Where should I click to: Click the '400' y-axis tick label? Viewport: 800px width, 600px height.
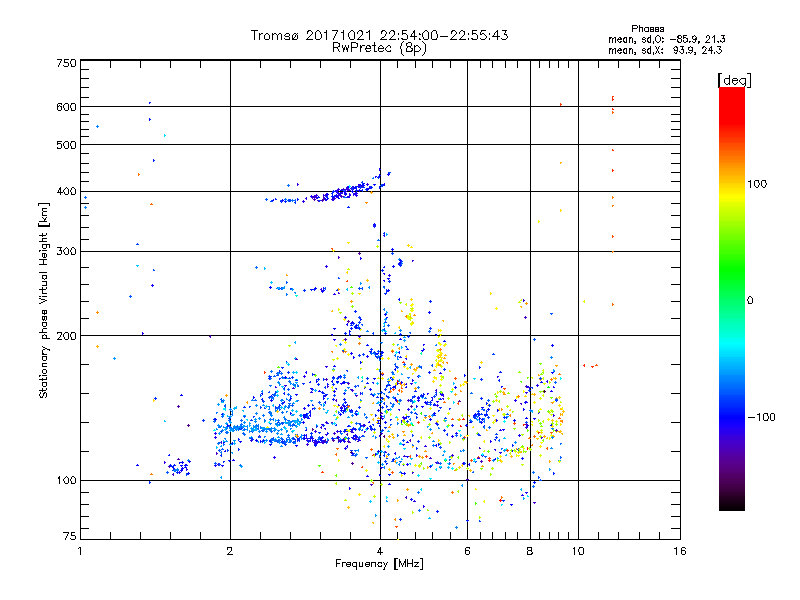[x=66, y=192]
